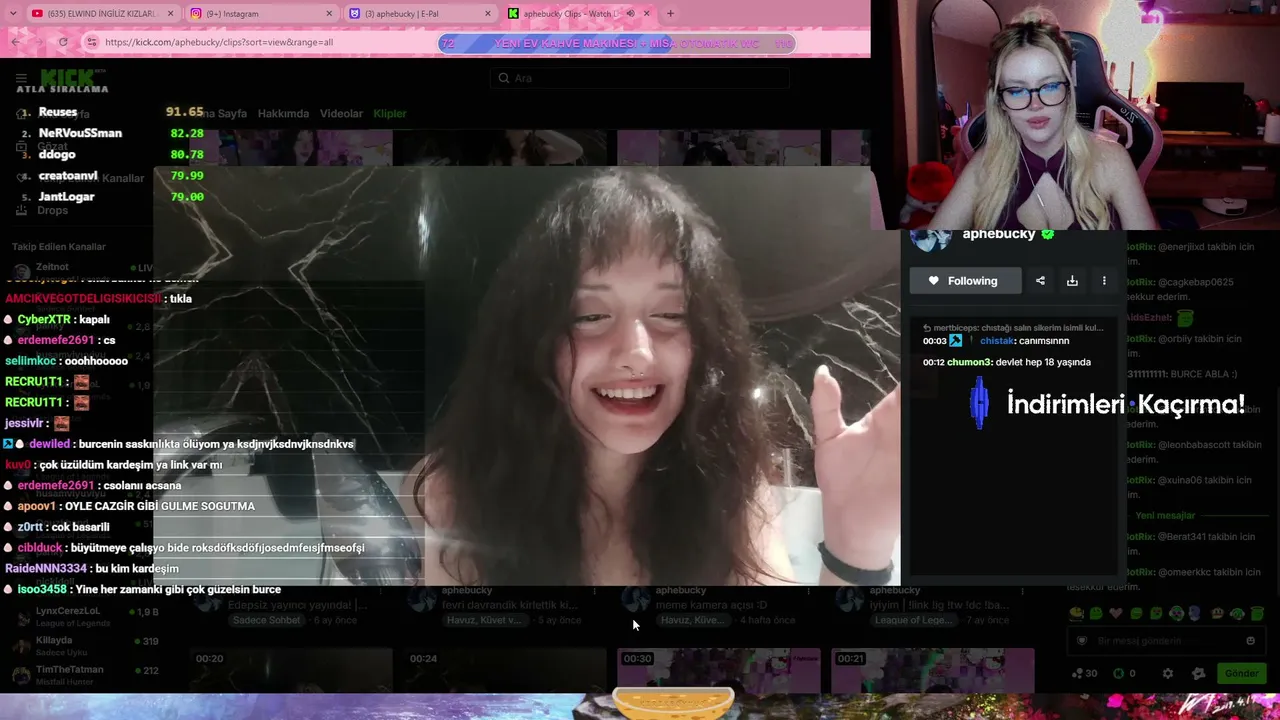1280x720 pixels.
Task: Open TimTheTatman channel in sidebar
Action: (85, 675)
